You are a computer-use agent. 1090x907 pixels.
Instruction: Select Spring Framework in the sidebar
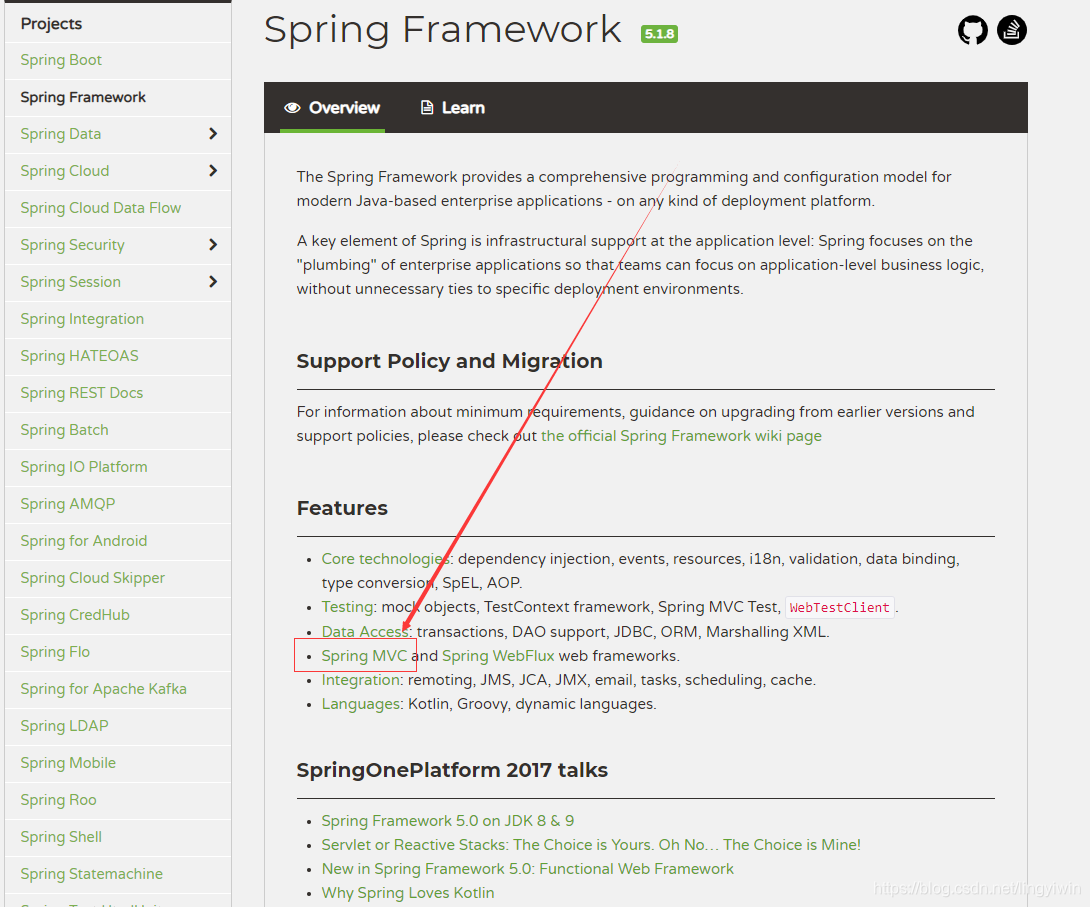(x=83, y=97)
